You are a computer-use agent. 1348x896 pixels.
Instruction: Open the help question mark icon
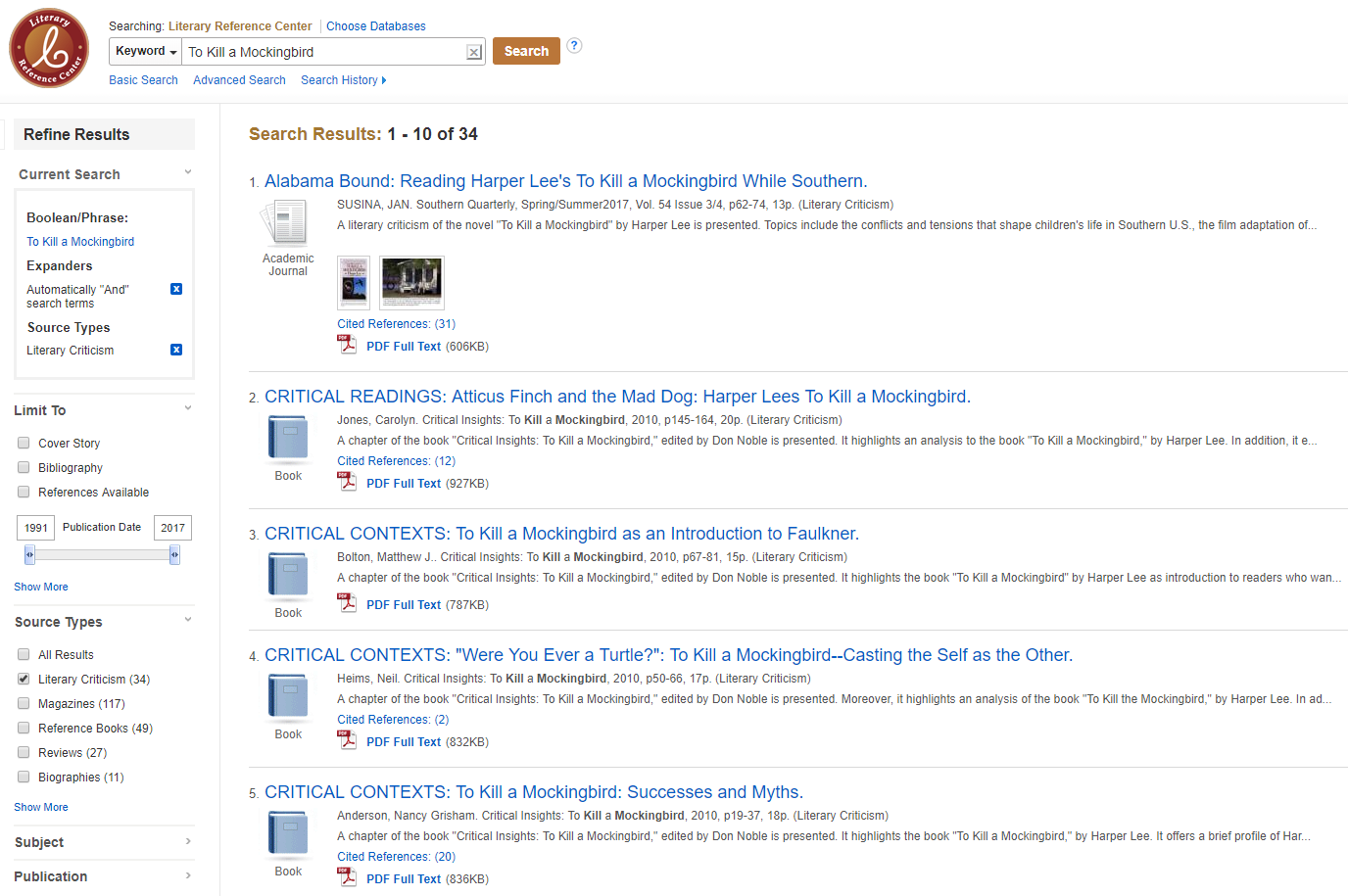(574, 45)
